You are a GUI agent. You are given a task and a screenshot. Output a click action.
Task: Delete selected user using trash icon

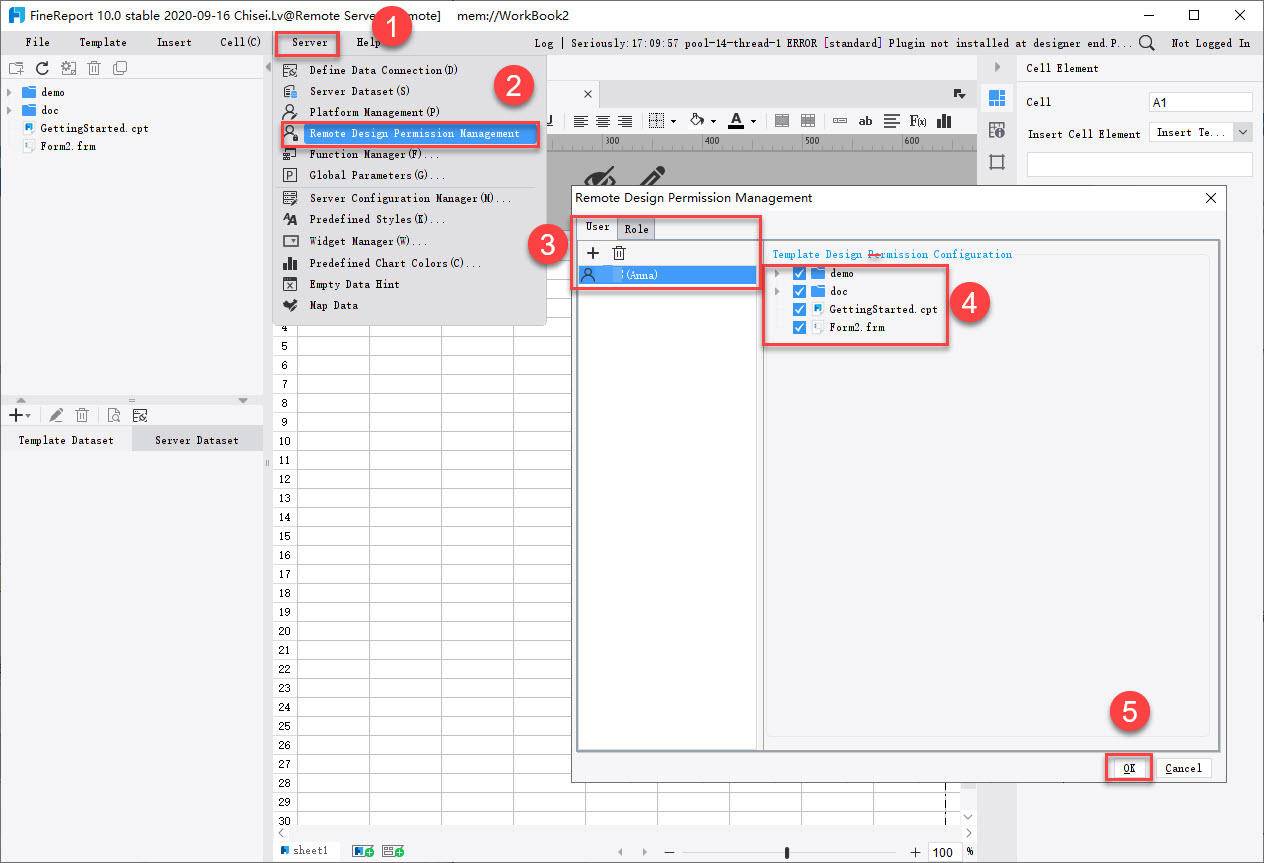(x=618, y=253)
